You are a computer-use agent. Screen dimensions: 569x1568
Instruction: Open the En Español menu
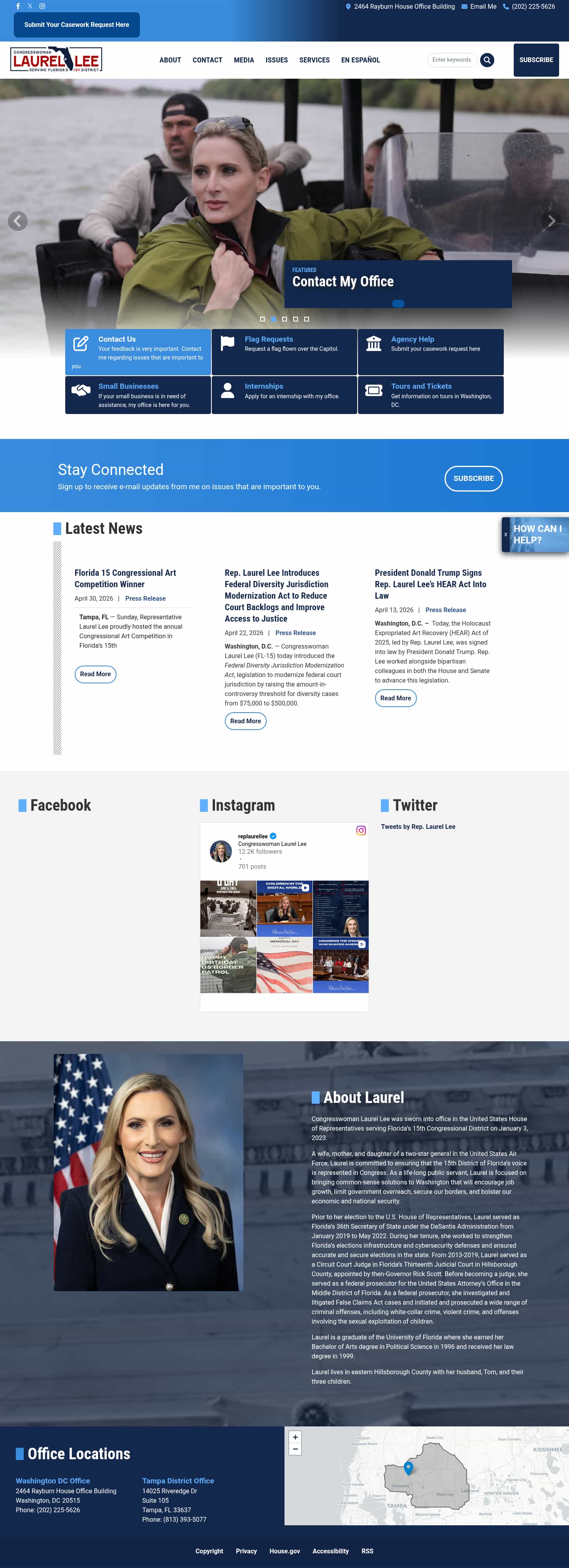point(360,60)
